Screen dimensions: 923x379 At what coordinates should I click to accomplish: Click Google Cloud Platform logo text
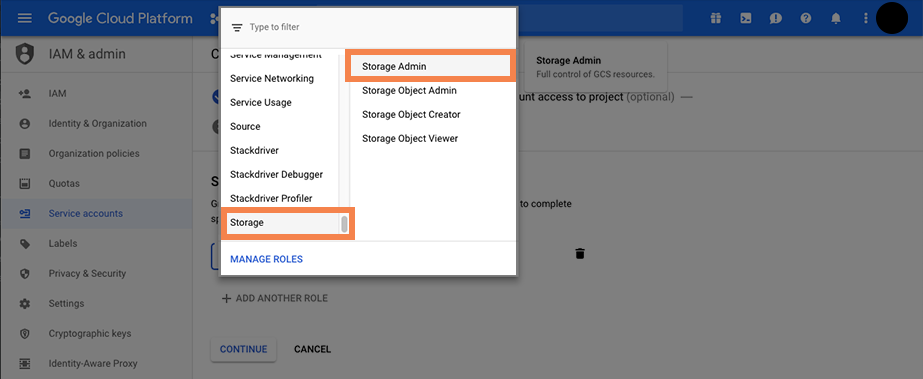click(120, 18)
